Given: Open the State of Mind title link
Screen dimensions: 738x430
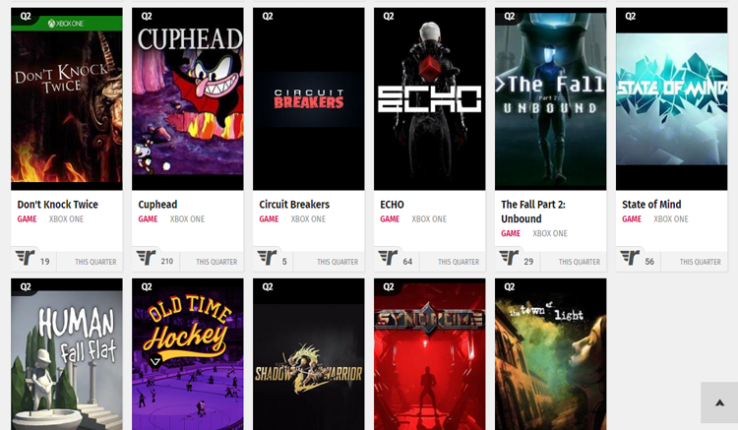Looking at the screenshot, I should (651, 205).
